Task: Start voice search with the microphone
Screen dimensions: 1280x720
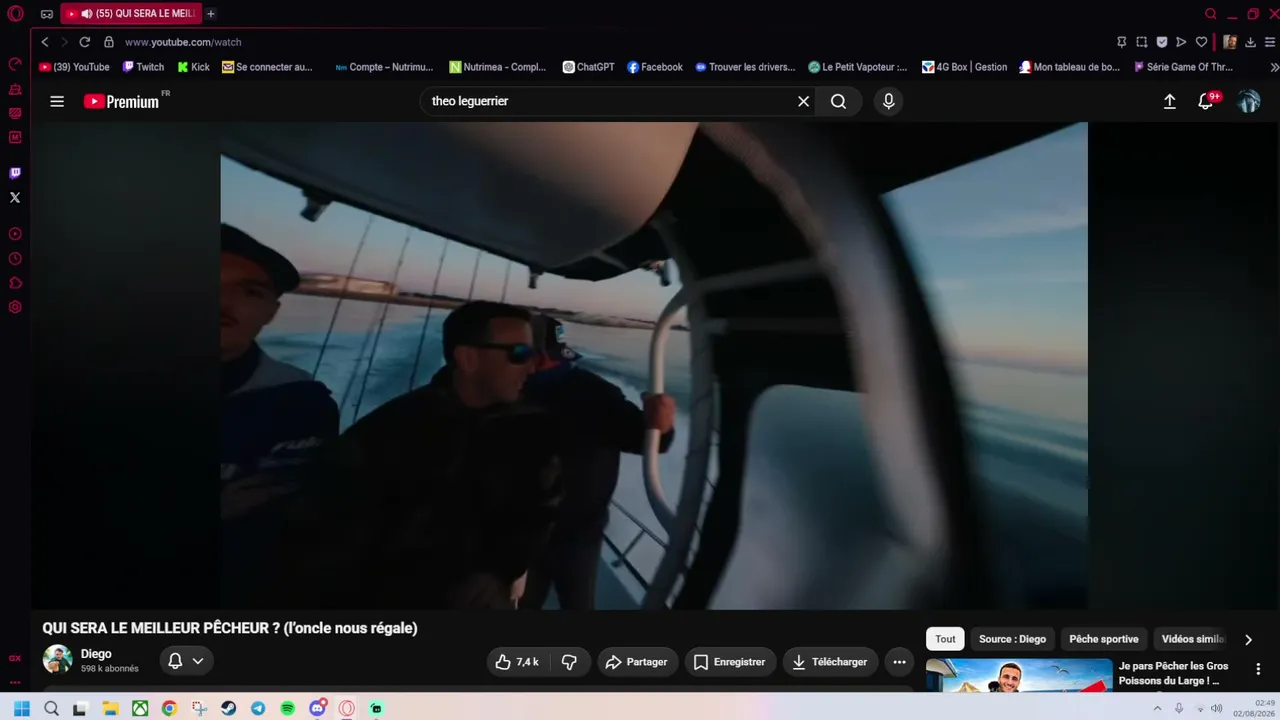Action: coord(888,101)
